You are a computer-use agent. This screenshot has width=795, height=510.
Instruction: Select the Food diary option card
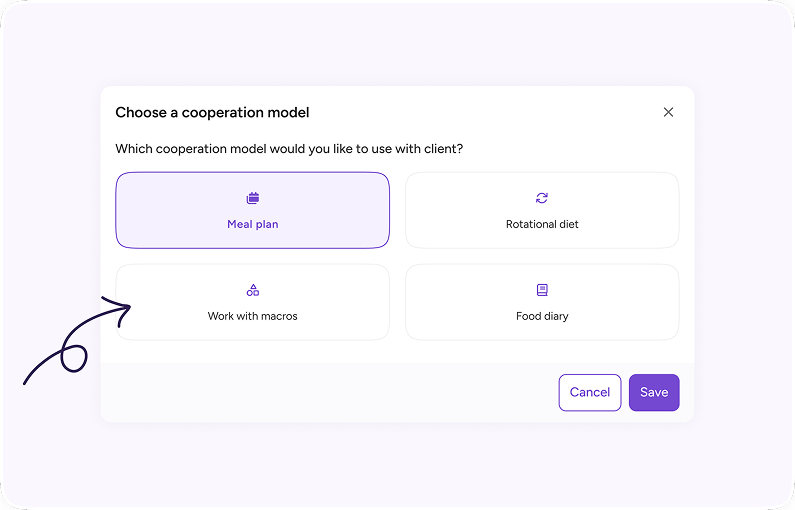click(542, 302)
